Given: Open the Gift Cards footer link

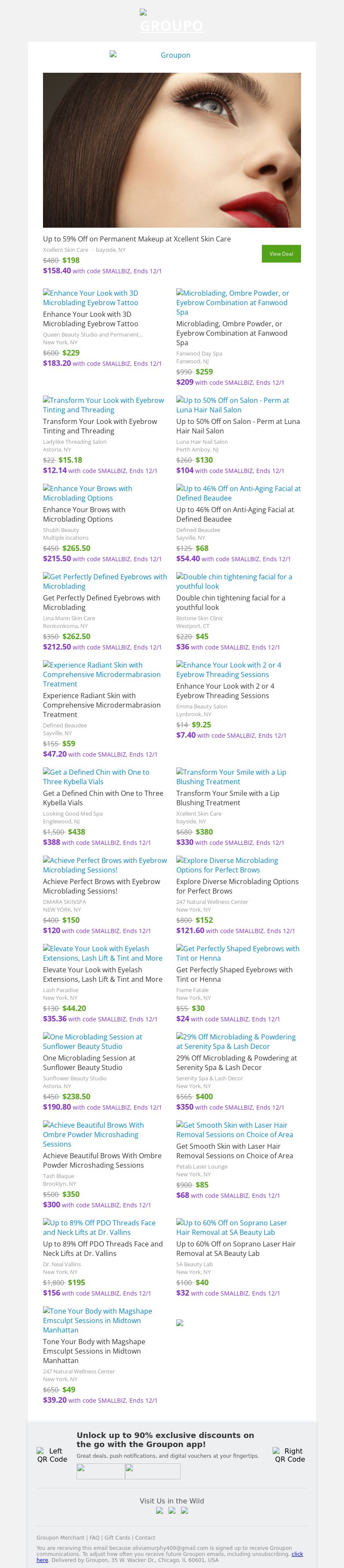Looking at the screenshot, I should click(117, 1537).
